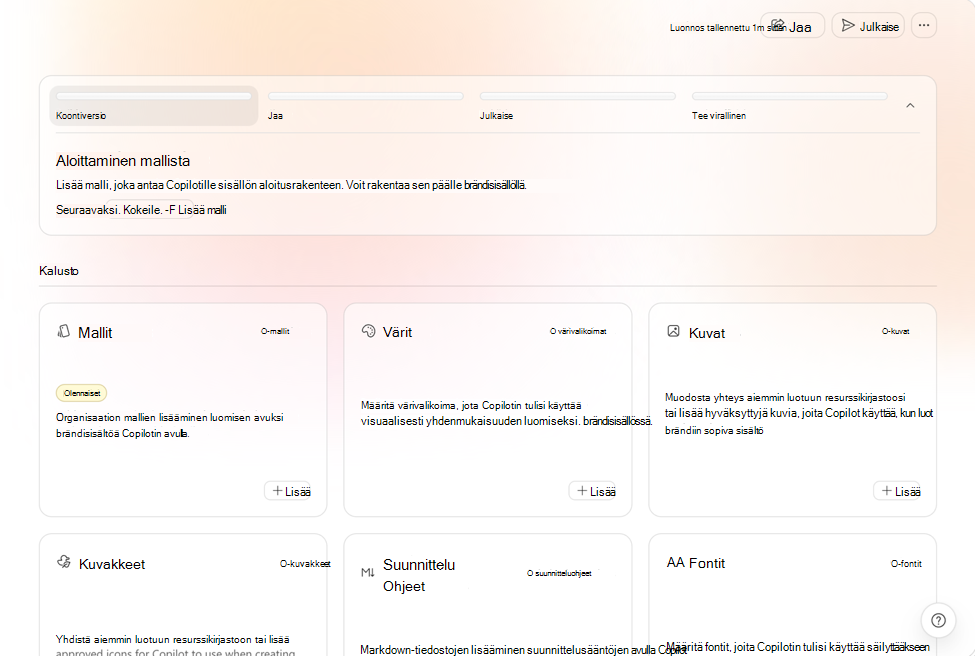Viewport: 975px width, 656px height.
Task: Click the Suunnittelu Ohjeet markdown icon
Action: 367,573
